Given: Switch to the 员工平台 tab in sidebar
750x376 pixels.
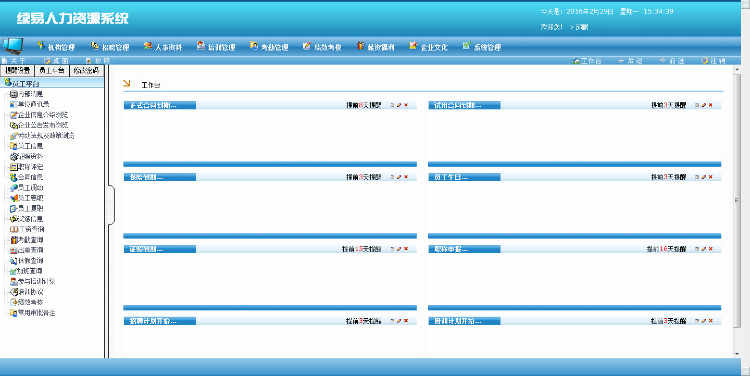Looking at the screenshot, I should point(52,70).
